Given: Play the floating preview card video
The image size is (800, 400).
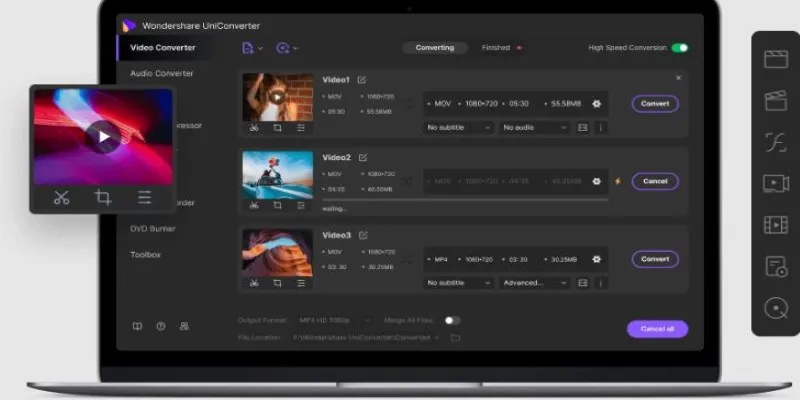Looking at the screenshot, I should click(x=104, y=137).
